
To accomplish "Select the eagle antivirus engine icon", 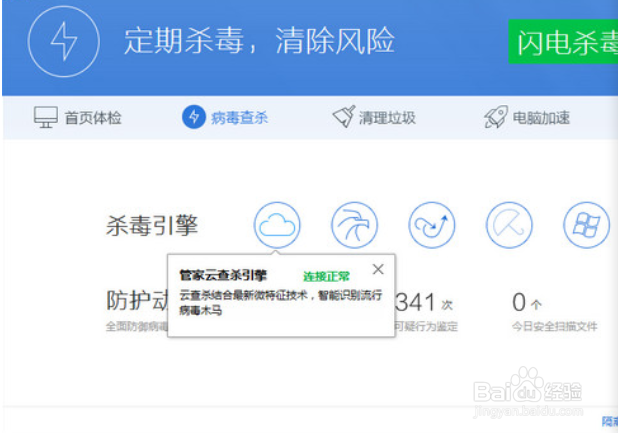I will point(354,225).
